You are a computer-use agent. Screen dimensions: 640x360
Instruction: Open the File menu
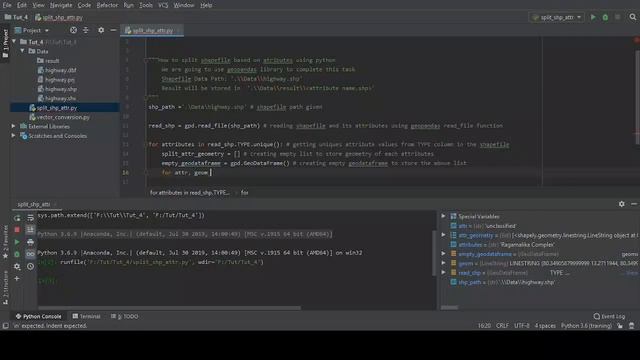7,5
